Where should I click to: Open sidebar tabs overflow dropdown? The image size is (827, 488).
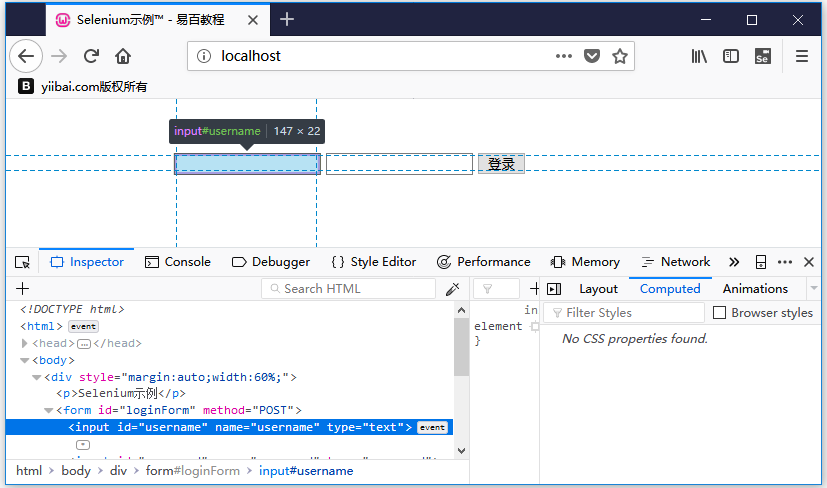[x=813, y=289]
